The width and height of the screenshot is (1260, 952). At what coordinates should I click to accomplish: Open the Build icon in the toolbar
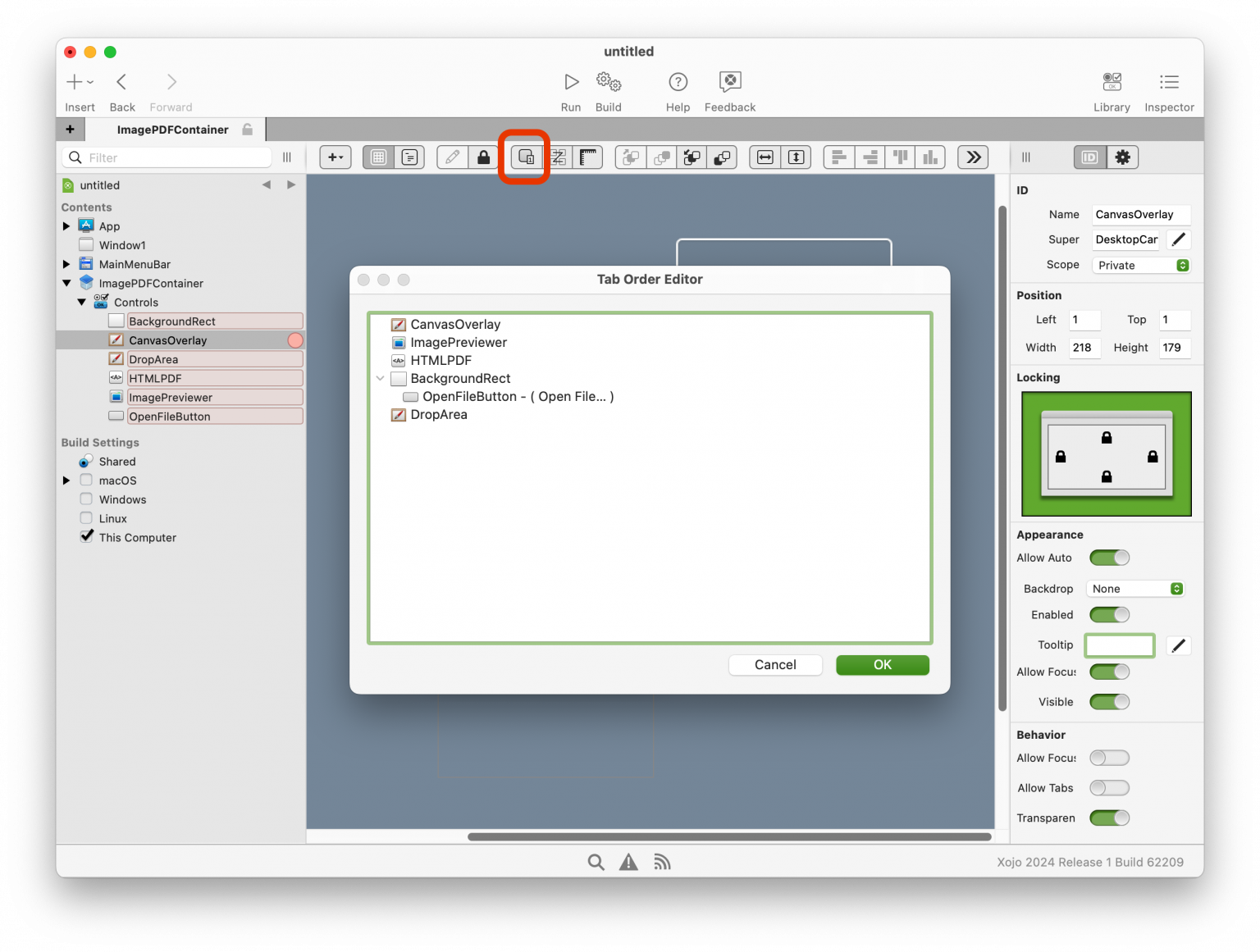pyautogui.click(x=608, y=89)
